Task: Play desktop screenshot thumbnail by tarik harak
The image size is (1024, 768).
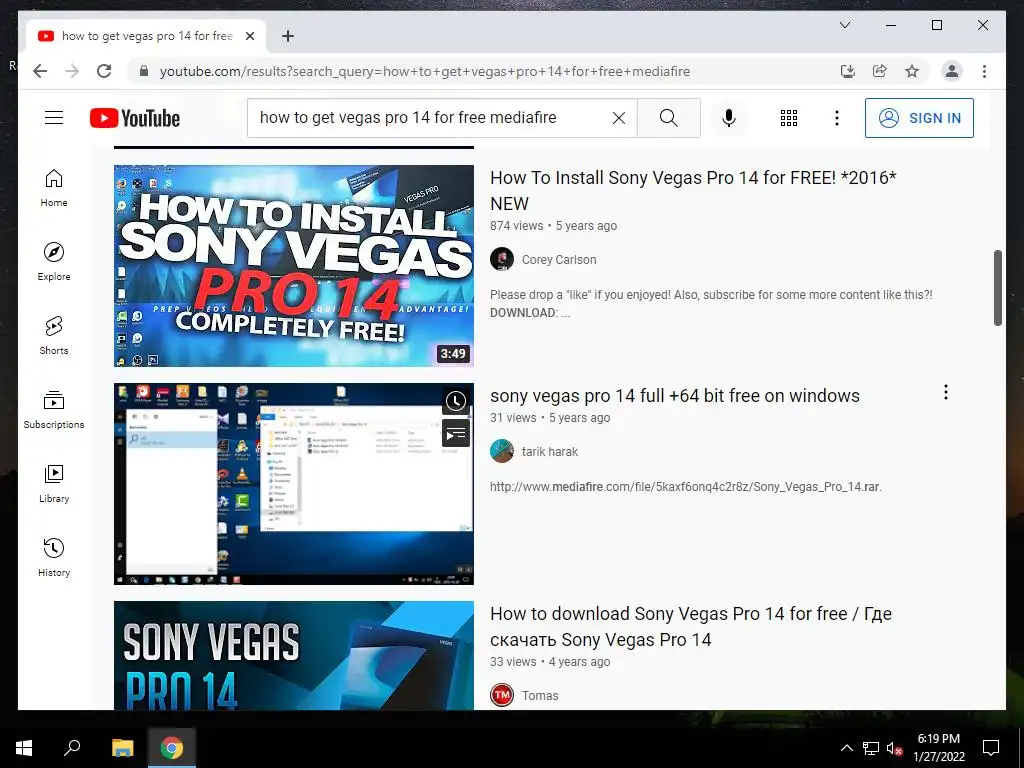Action: click(294, 484)
